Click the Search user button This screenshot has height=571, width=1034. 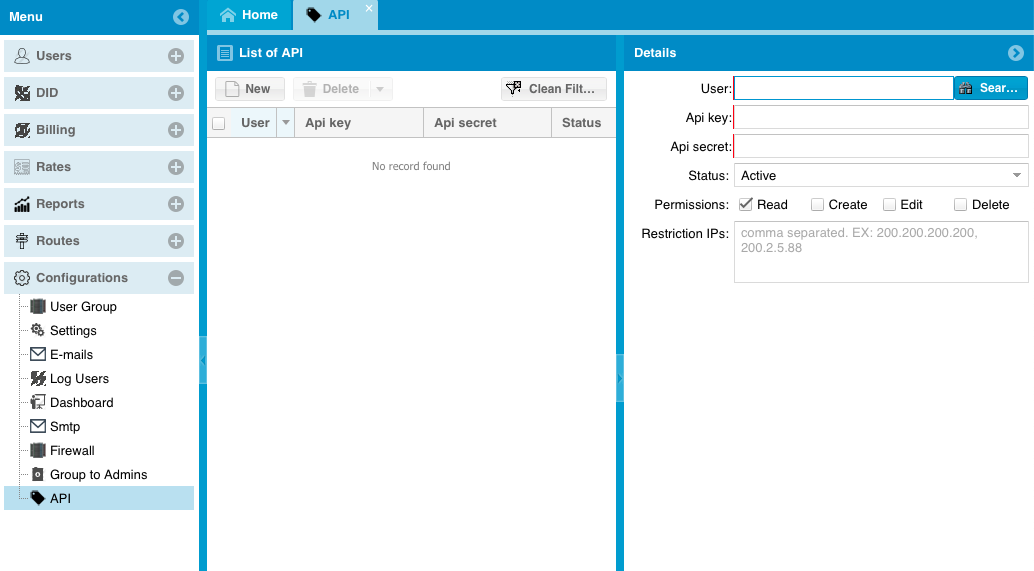[x=990, y=88]
